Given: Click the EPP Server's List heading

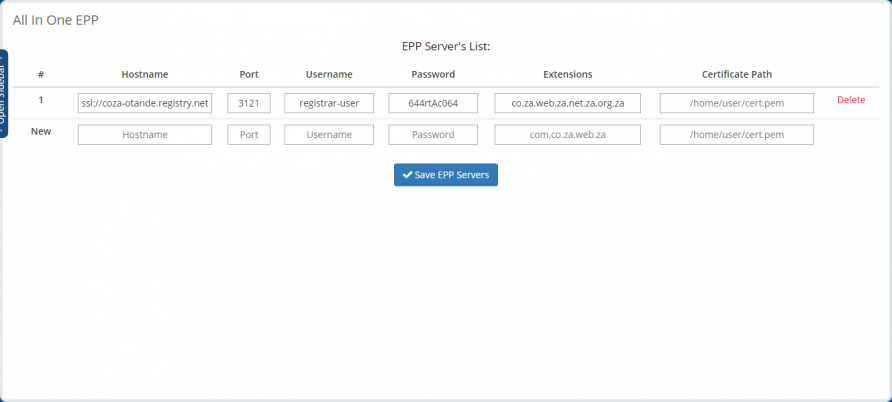Looking at the screenshot, I should pyautogui.click(x=445, y=46).
